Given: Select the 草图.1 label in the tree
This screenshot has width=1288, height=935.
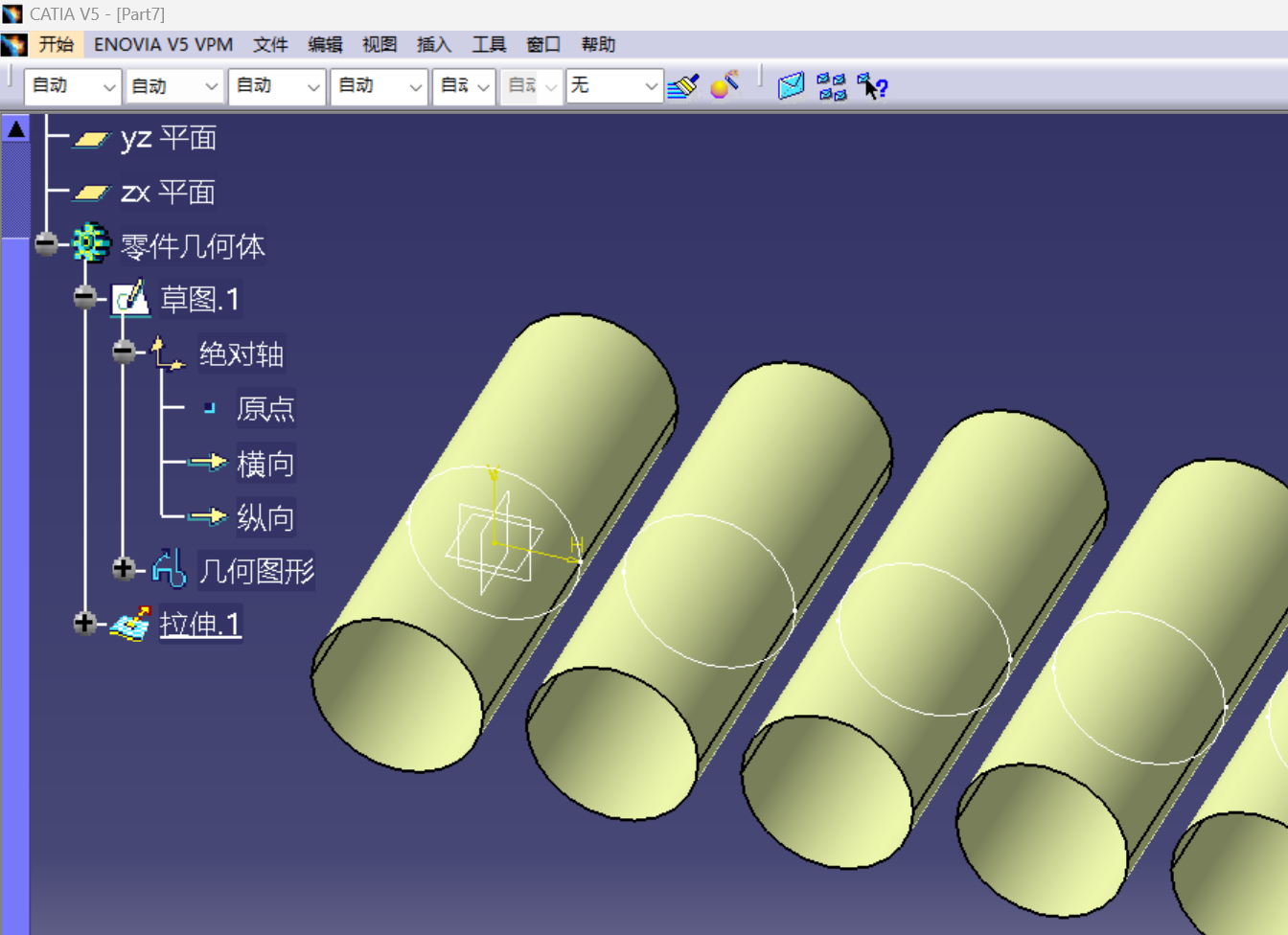Looking at the screenshot, I should (199, 299).
